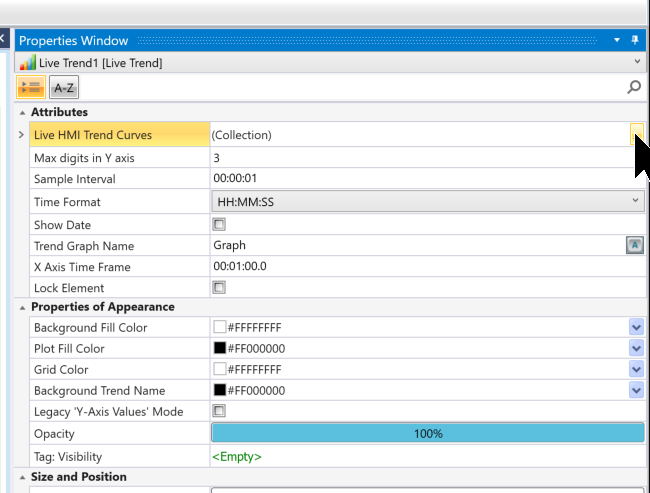Open Properties Window options dropdown arrow
The image size is (650, 493).
[x=617, y=40]
